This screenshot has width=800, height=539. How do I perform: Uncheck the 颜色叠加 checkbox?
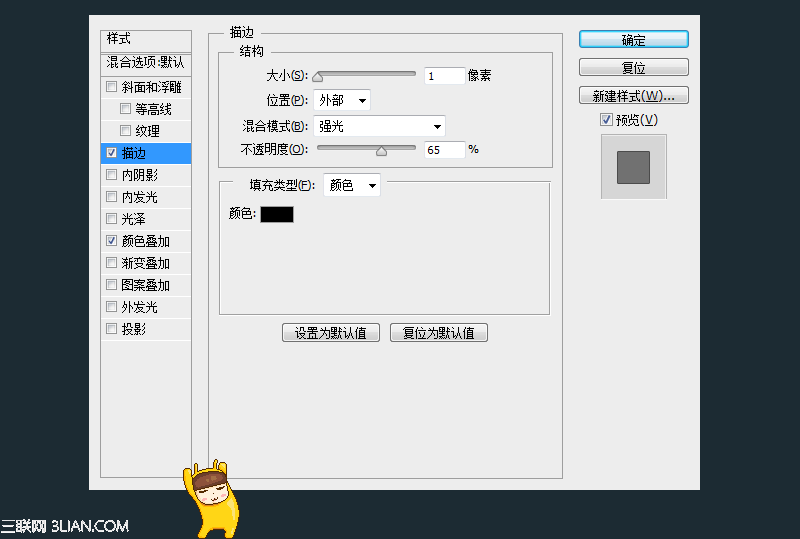click(x=111, y=240)
